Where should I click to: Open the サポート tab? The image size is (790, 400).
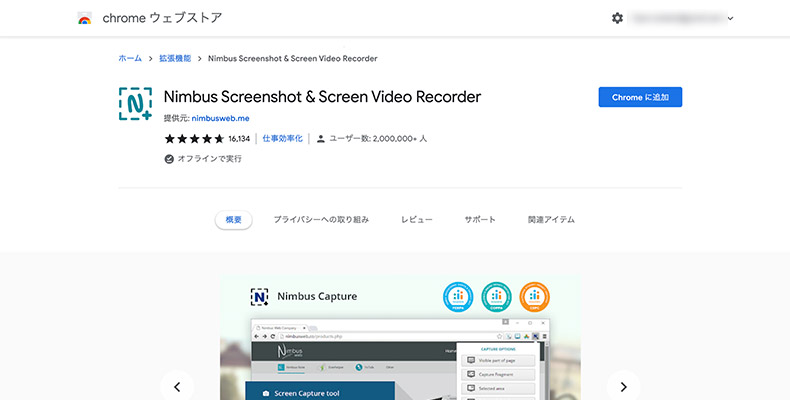(x=480, y=220)
